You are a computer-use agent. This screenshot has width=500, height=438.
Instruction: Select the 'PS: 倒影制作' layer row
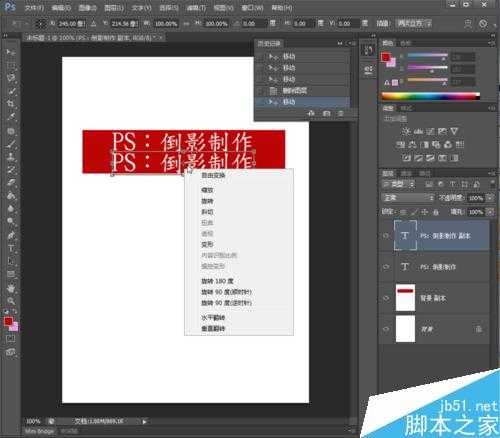coord(435,267)
